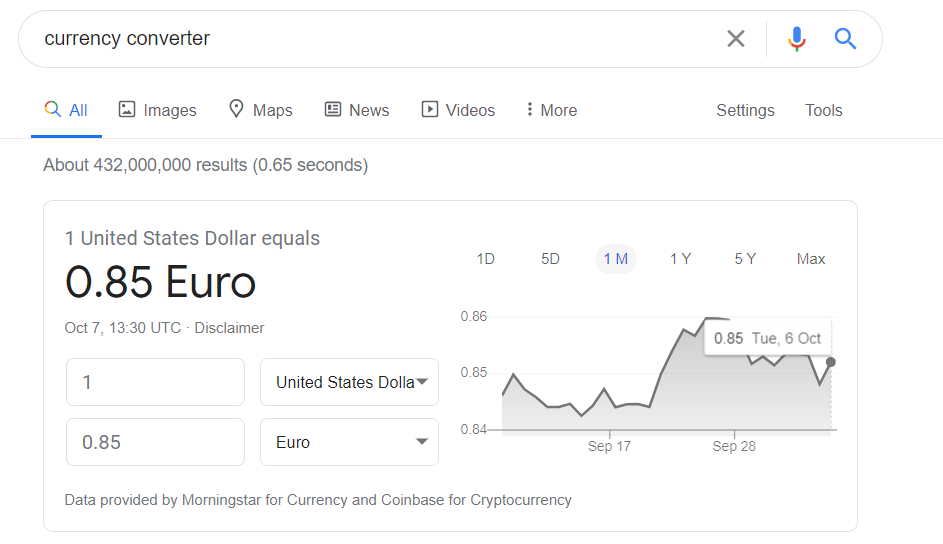Clear the search box with the X icon

point(736,39)
